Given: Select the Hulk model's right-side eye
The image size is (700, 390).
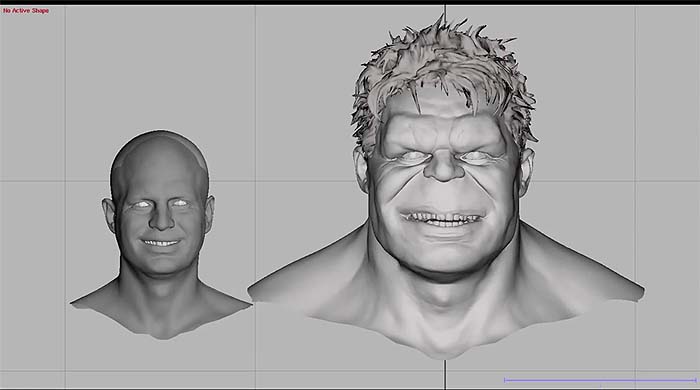Looking at the screenshot, I should click(478, 157).
